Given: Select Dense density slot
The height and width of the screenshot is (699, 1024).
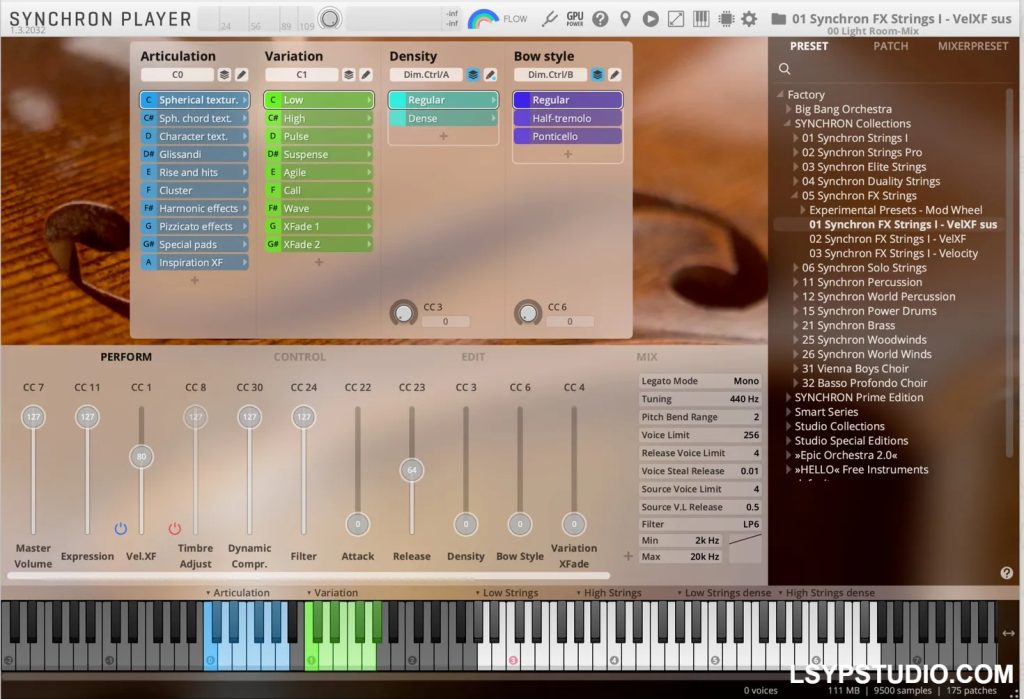Looking at the screenshot, I should [443, 118].
